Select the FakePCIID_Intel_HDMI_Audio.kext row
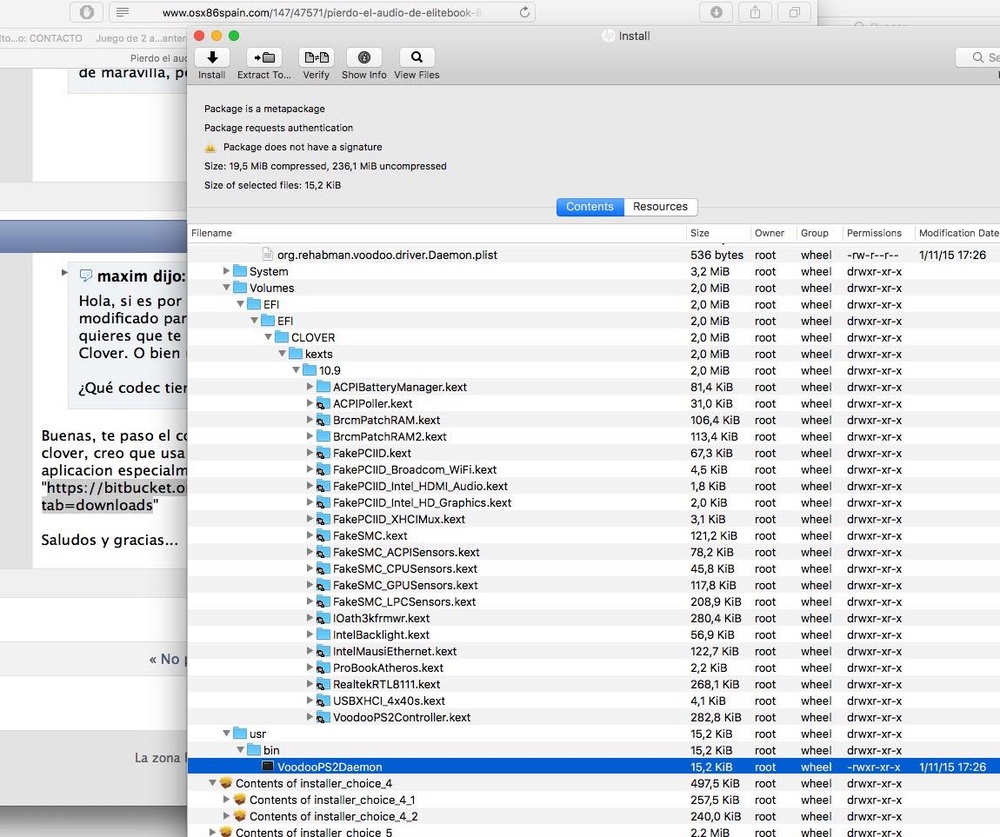This screenshot has width=1000, height=837. tap(594, 486)
